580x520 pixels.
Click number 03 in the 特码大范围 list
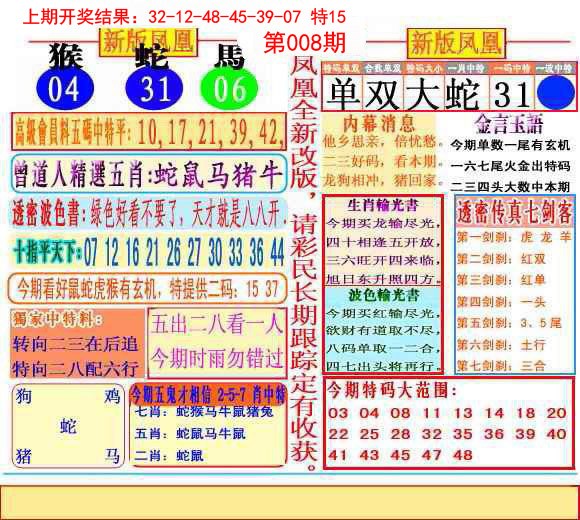[338, 413]
